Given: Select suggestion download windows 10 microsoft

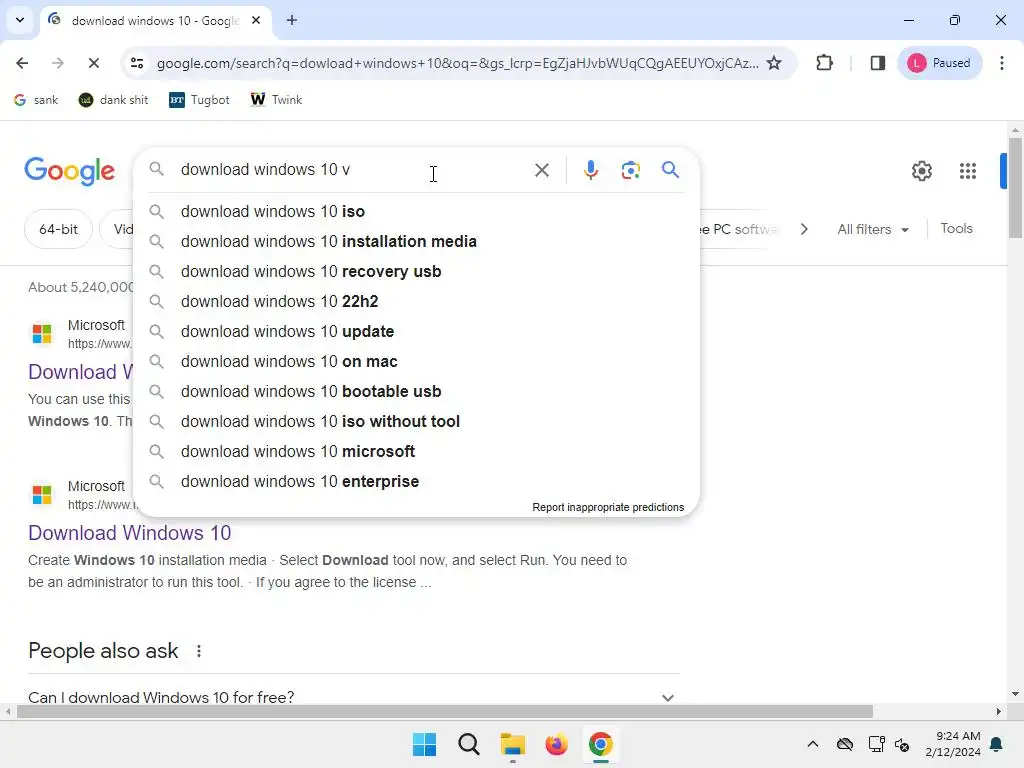Looking at the screenshot, I should pos(416,452).
